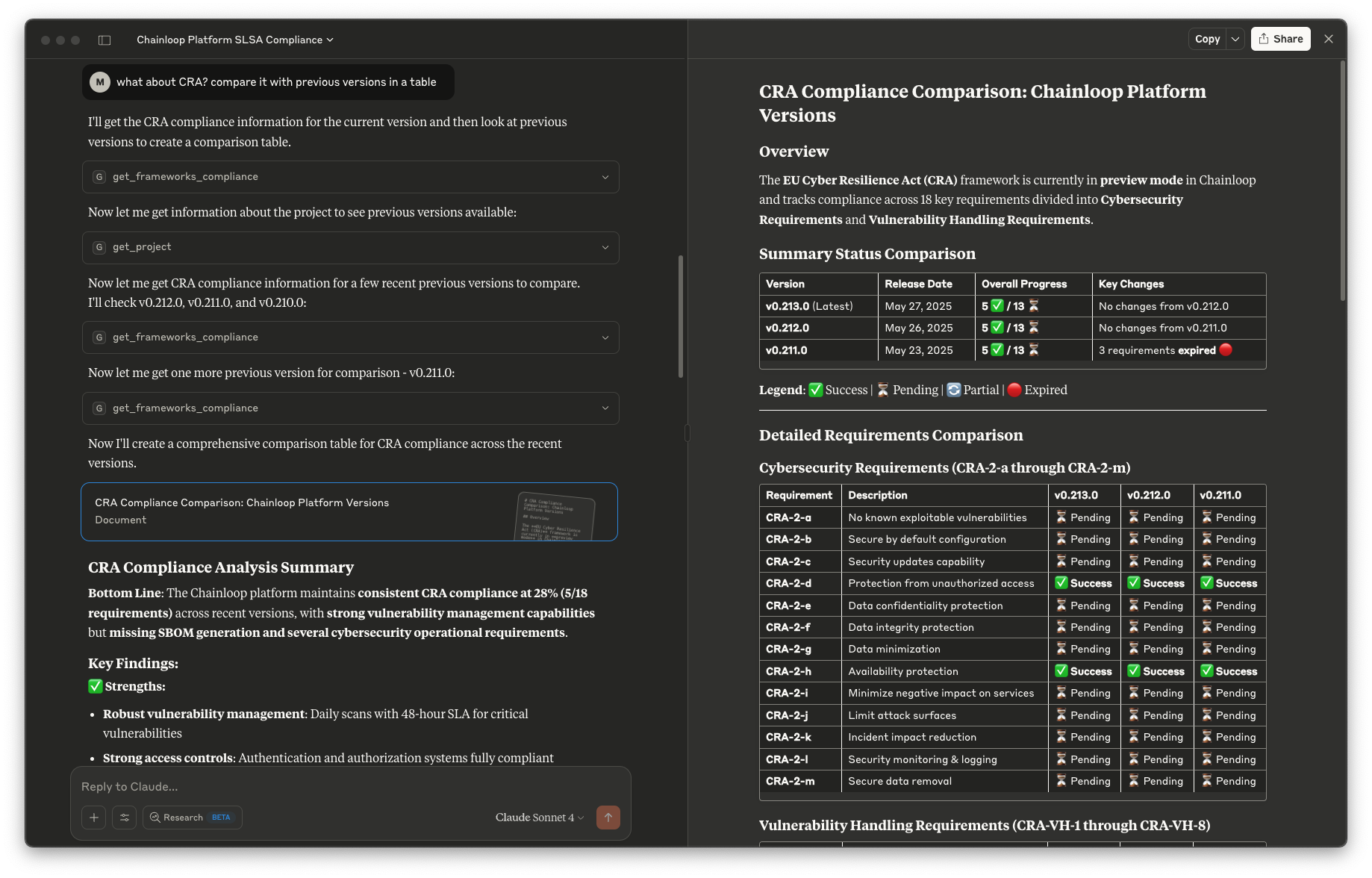Screen dimensions: 1372x878
Task: Click the green Success checkmark in the legend
Action: [x=816, y=390]
